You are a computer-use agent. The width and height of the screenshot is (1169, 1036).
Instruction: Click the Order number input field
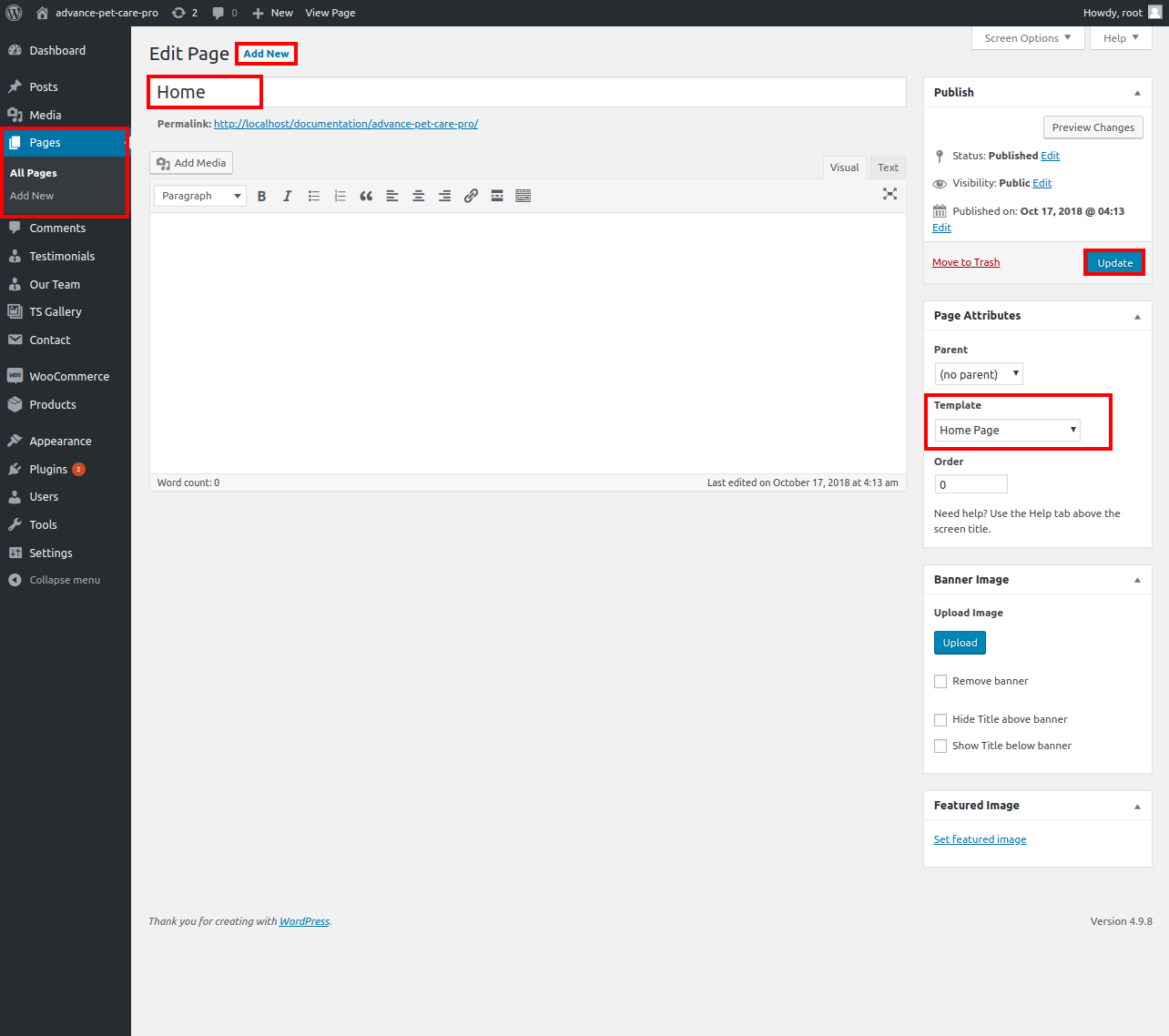[971, 485]
